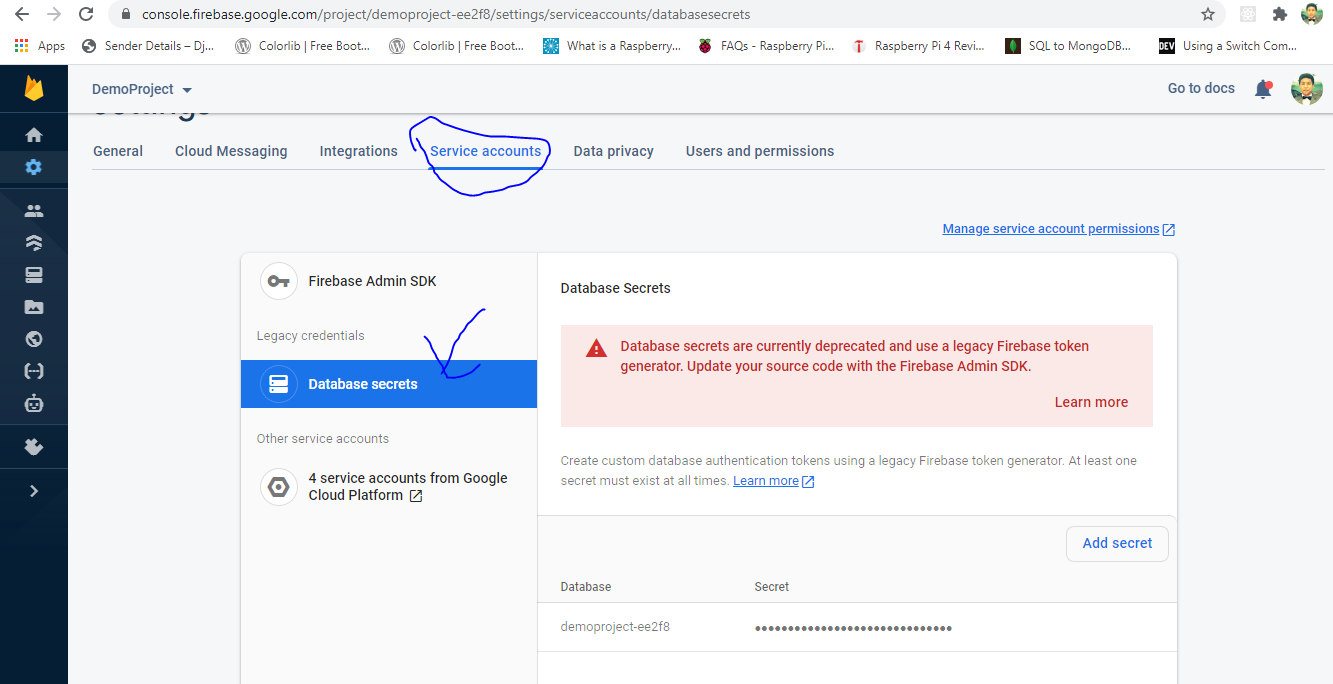1333x684 pixels.
Task: Click Learn more in red warning
Action: pyautogui.click(x=1091, y=402)
